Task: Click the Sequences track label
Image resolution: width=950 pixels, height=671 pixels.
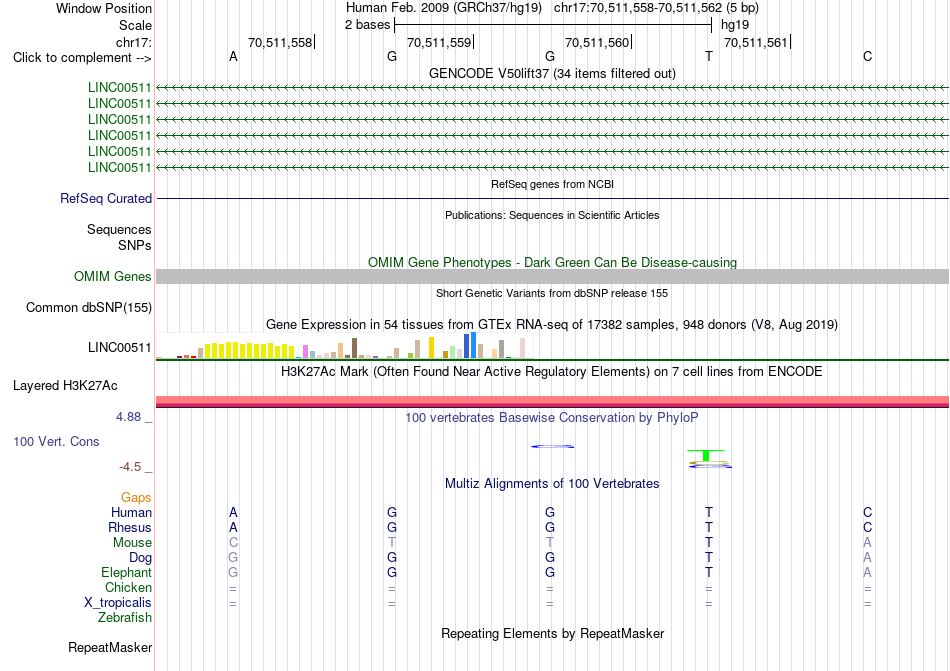Action: [x=119, y=230]
